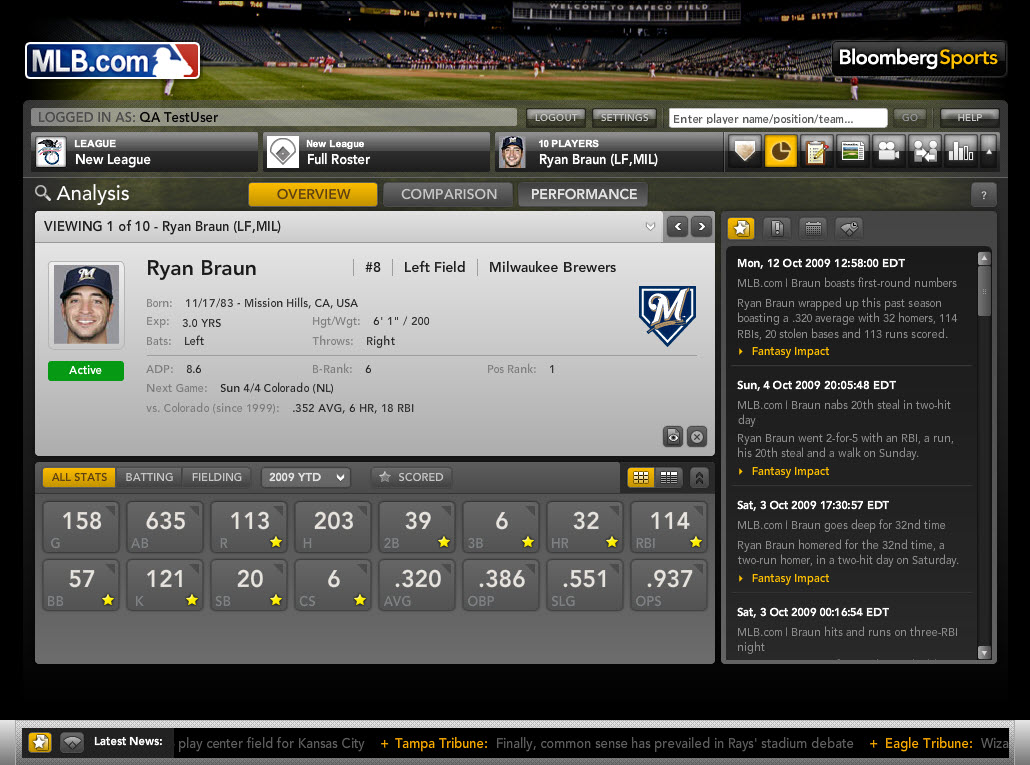Switch to the PERFORMANCE tab
The image size is (1030, 765).
click(x=584, y=194)
